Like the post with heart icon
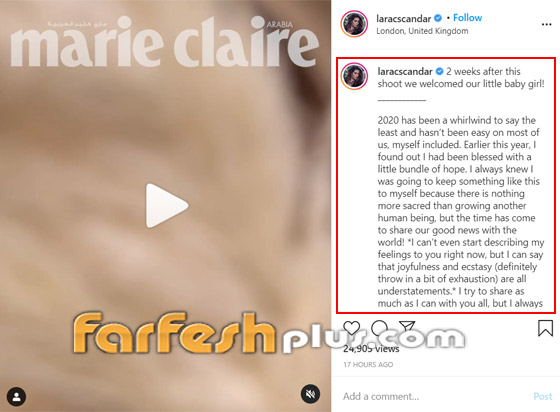 [351, 328]
